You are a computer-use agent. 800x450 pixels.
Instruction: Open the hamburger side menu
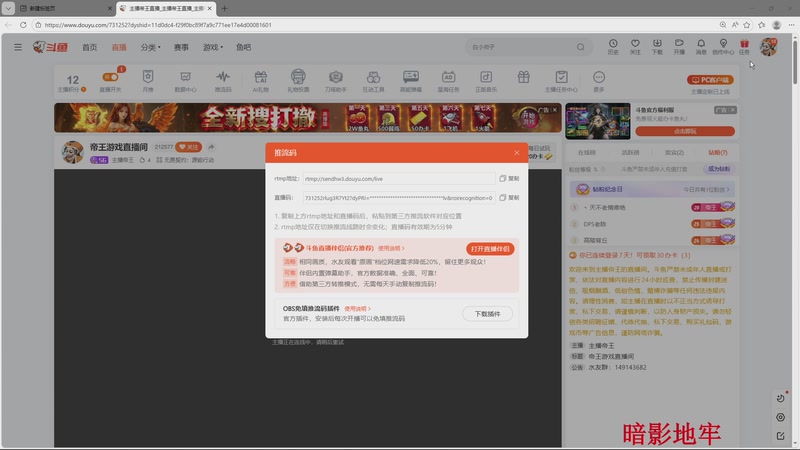point(18,47)
